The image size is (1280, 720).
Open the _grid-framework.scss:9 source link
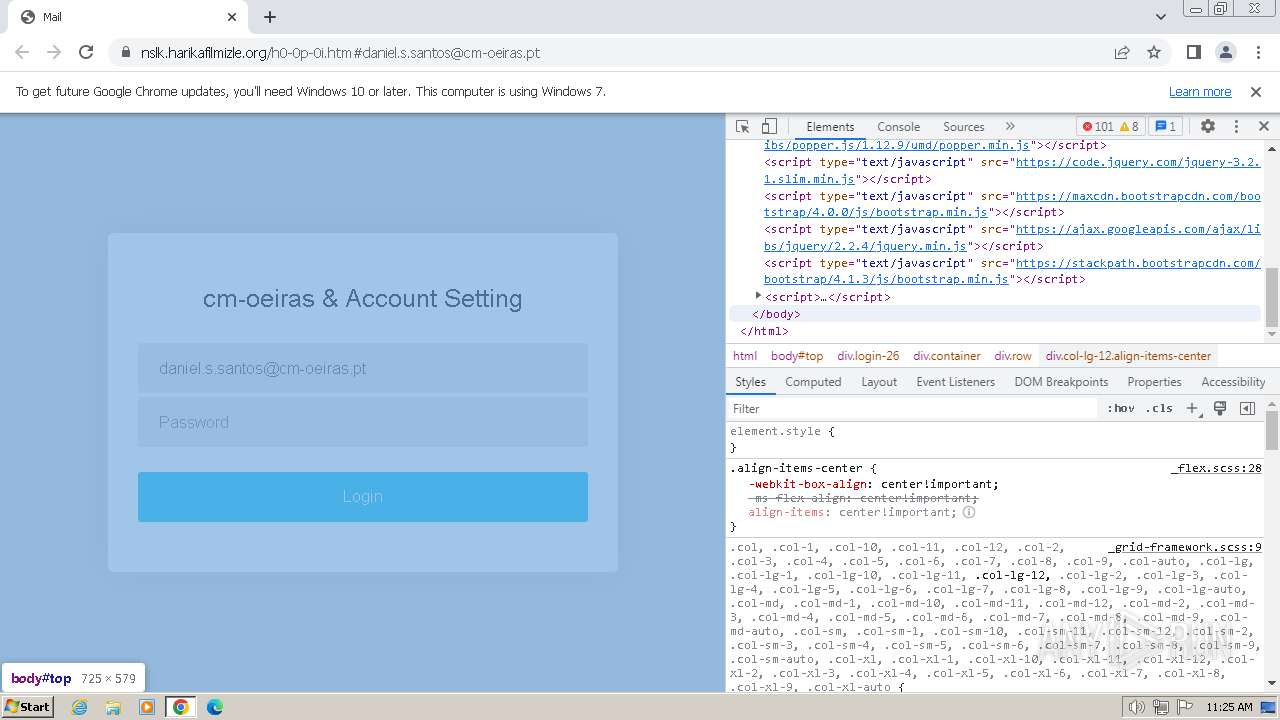coord(1185,547)
